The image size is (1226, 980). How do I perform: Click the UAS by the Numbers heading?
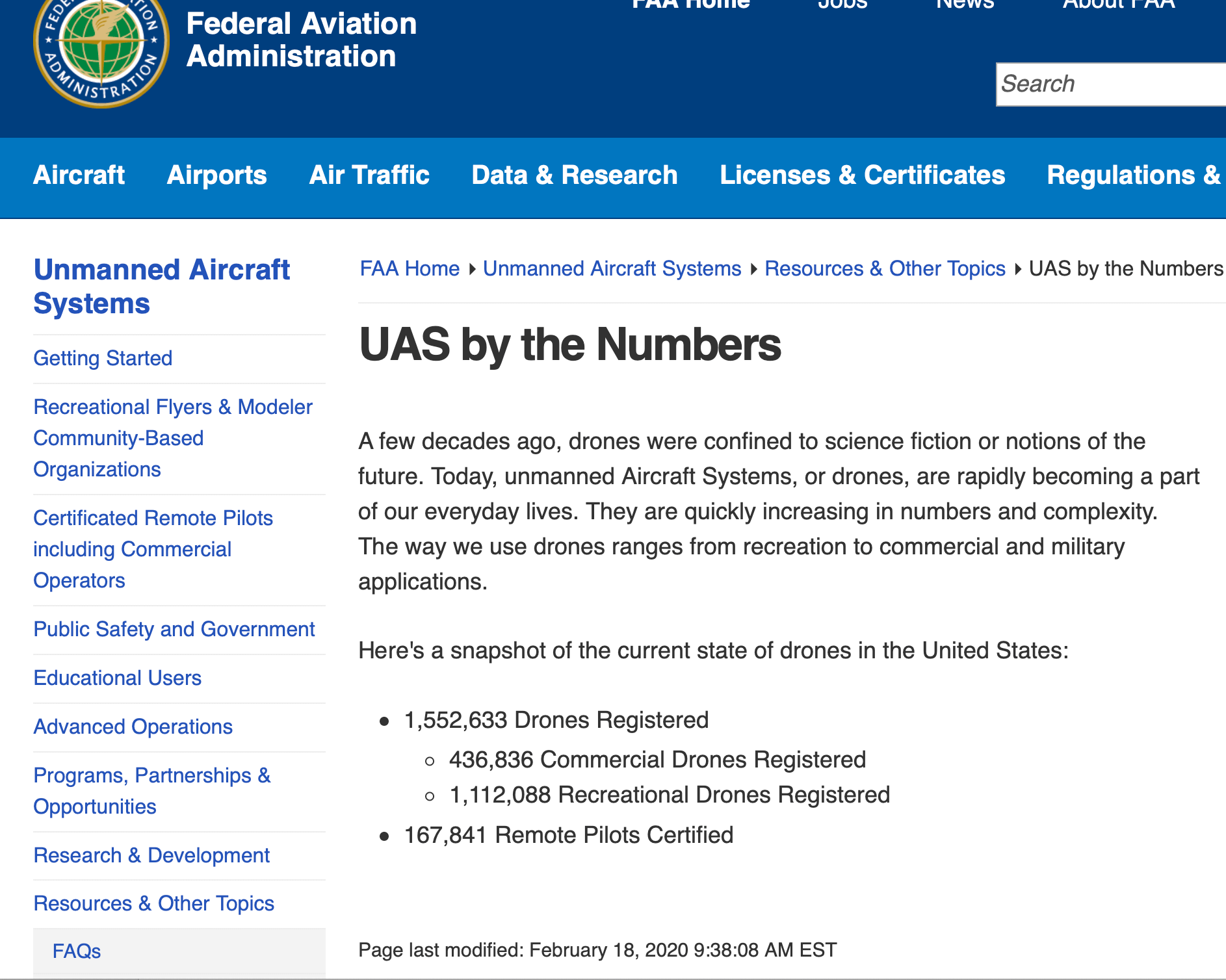pos(570,344)
